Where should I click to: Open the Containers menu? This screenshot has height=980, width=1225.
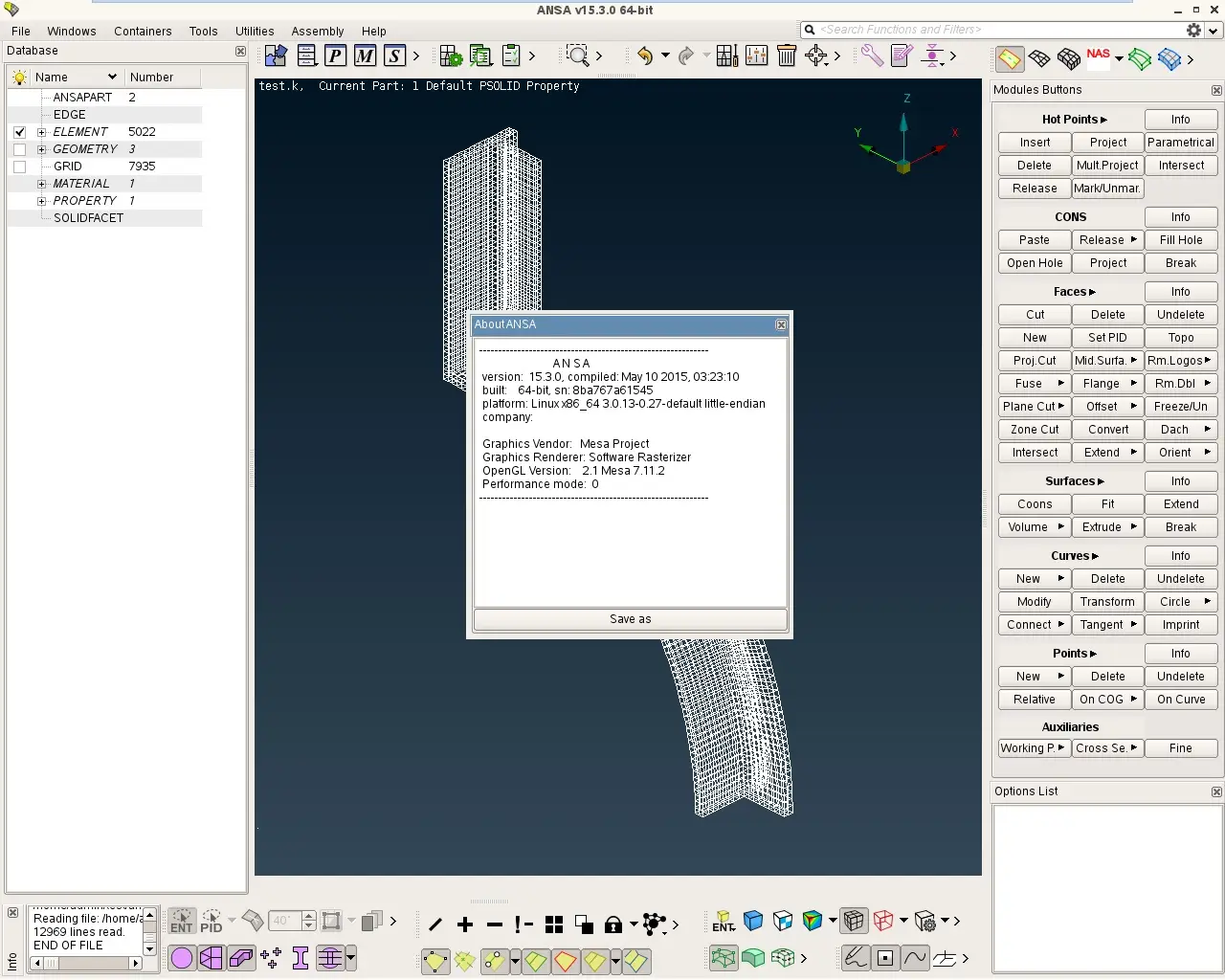[143, 31]
